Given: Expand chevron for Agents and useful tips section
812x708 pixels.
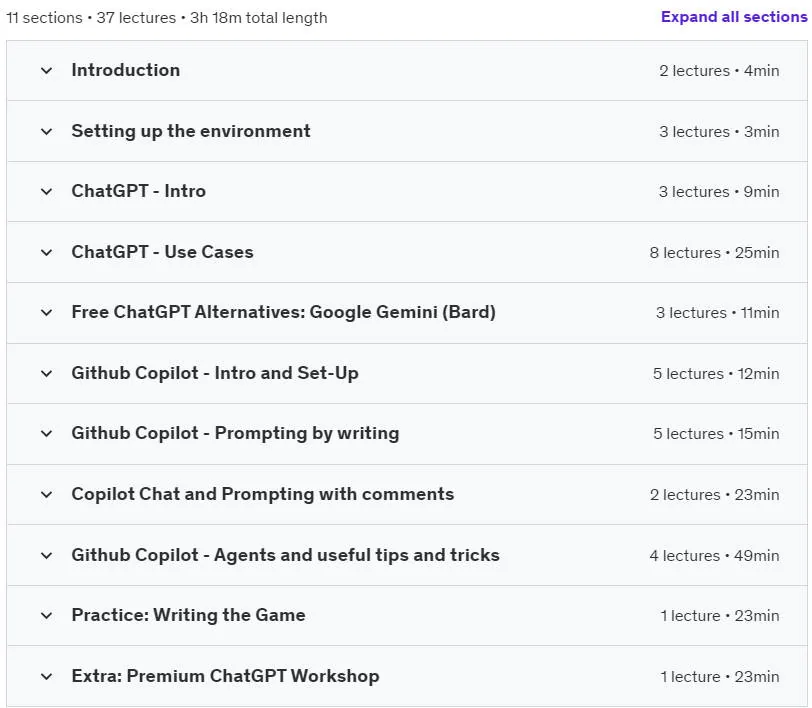Looking at the screenshot, I should click(47, 556).
